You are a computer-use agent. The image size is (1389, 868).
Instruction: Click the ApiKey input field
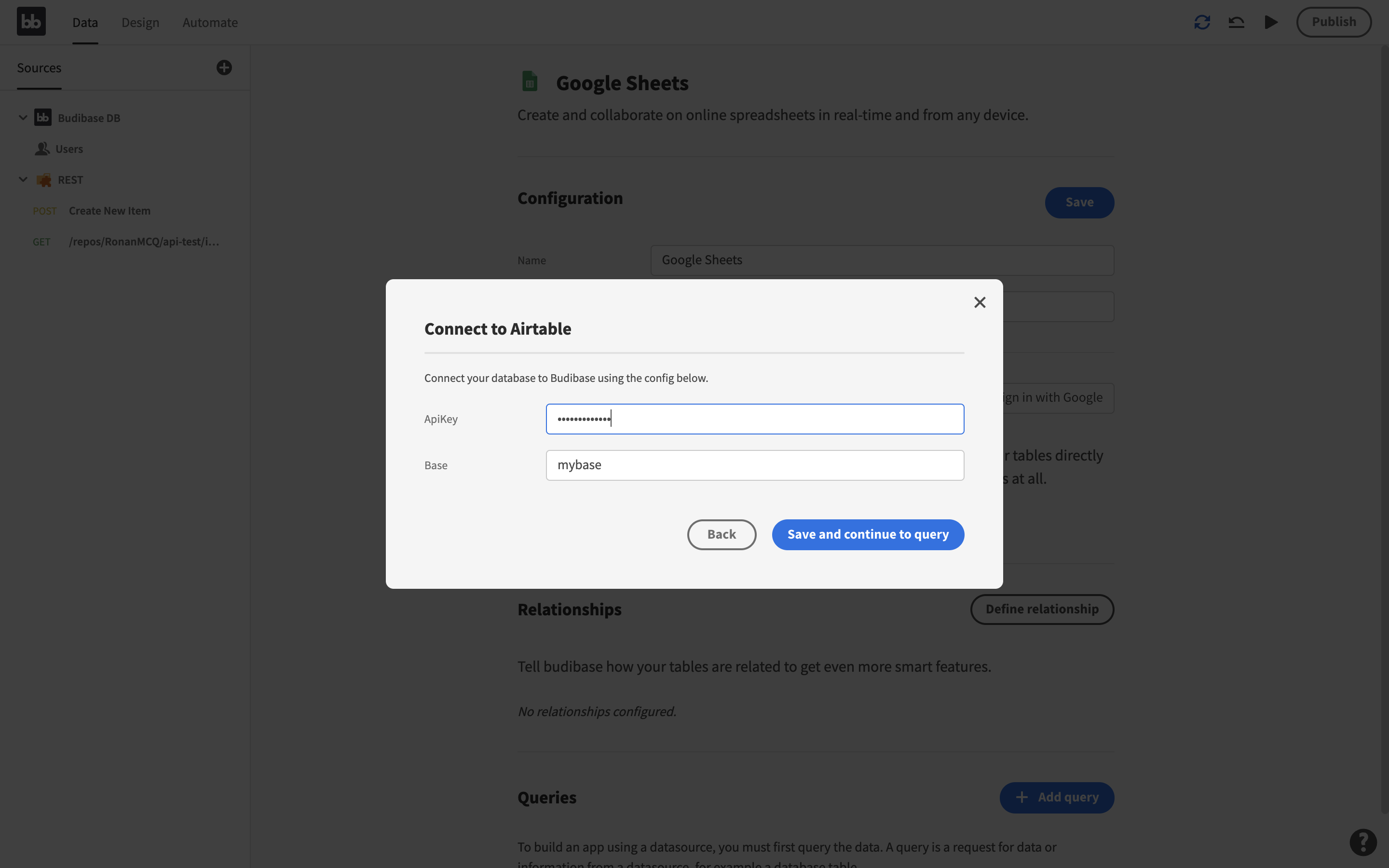click(x=754, y=418)
